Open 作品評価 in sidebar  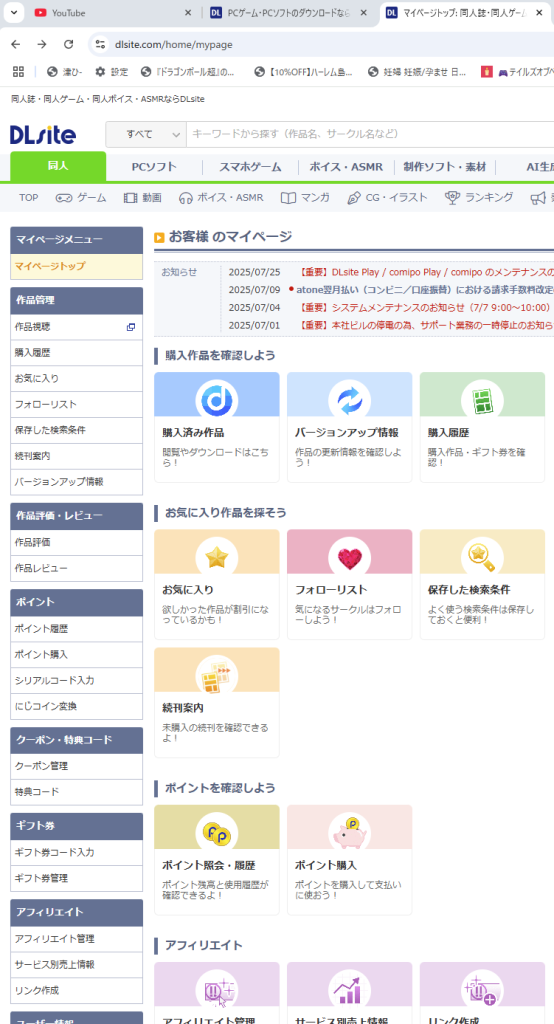tap(76, 543)
